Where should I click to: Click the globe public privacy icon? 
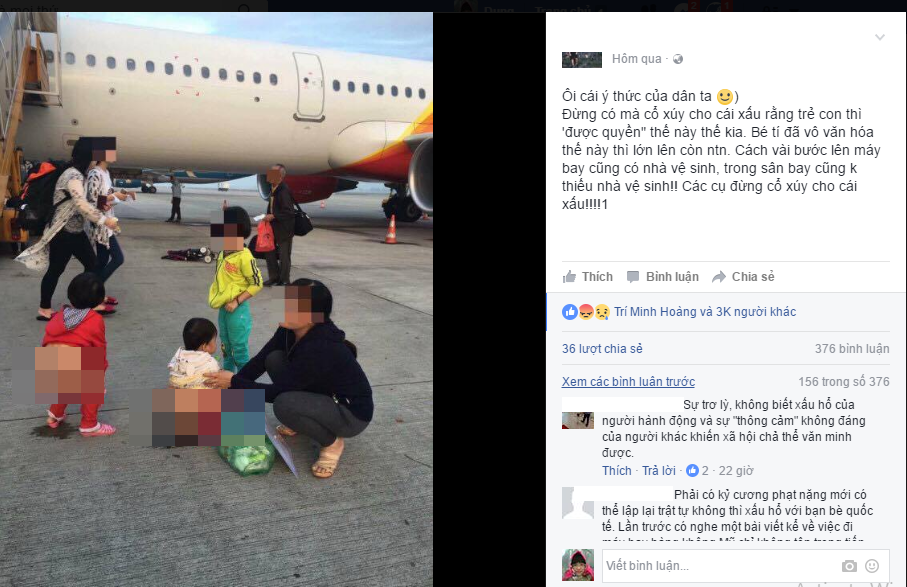coord(678,59)
